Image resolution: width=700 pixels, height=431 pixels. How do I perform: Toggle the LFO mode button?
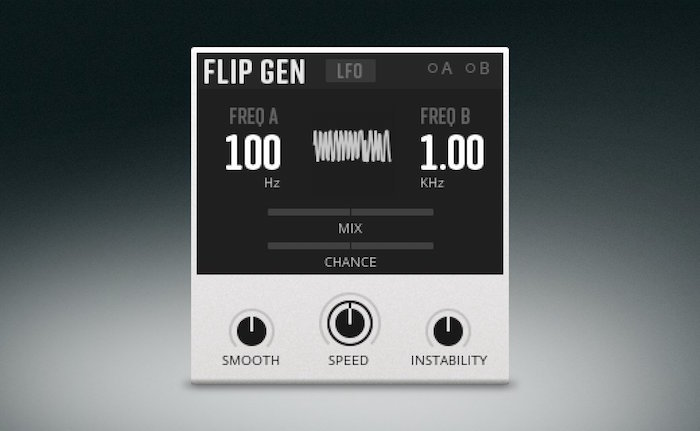point(350,71)
